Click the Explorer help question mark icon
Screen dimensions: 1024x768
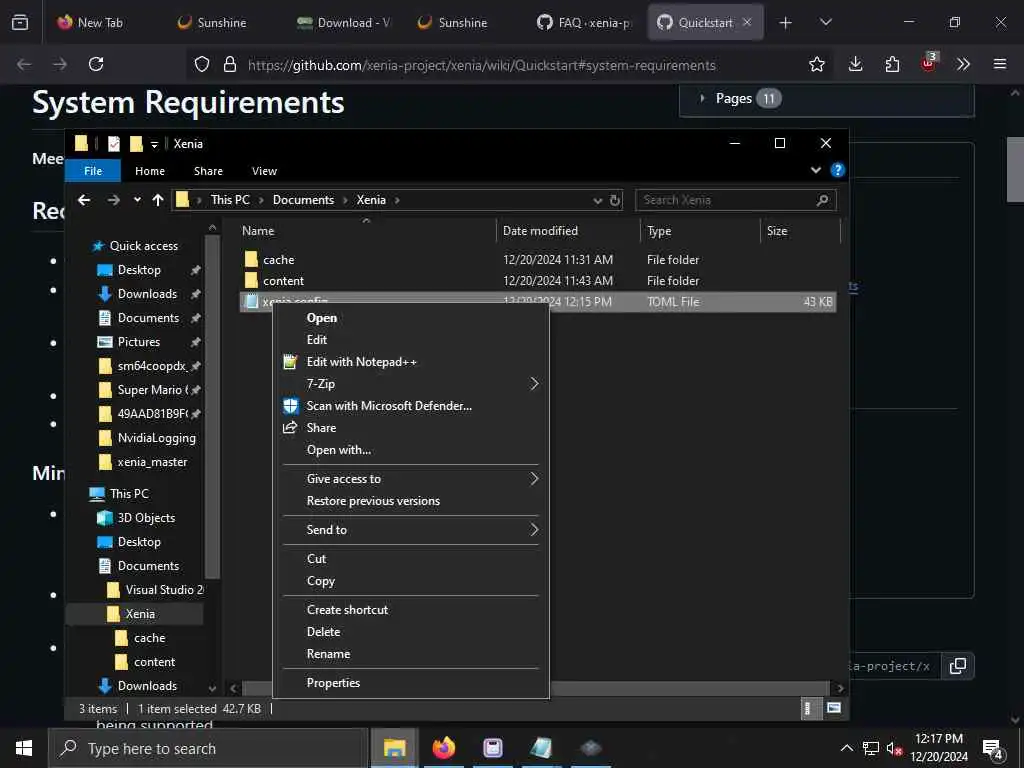coord(837,170)
